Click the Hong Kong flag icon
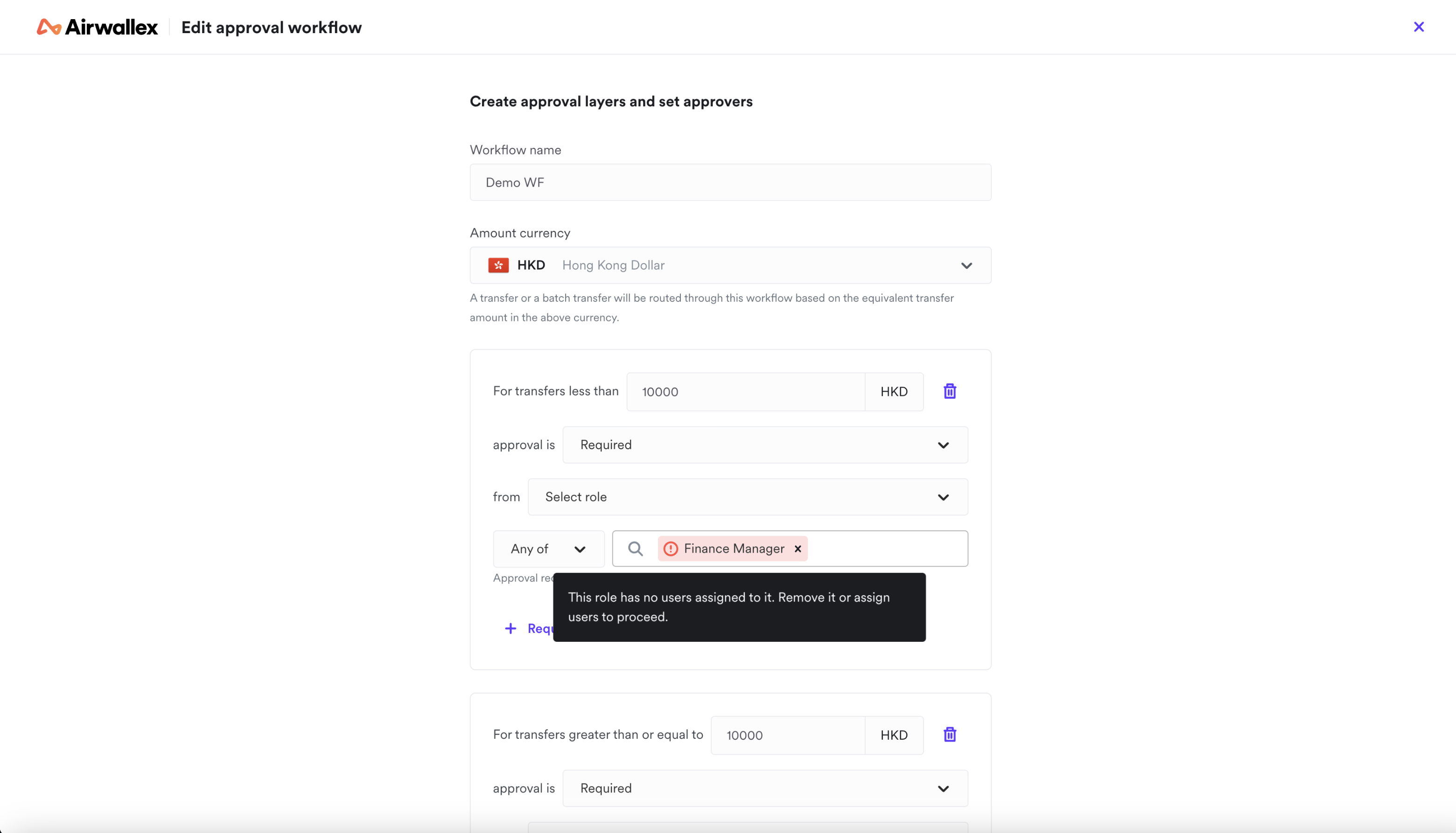1456x833 pixels. [x=498, y=265]
